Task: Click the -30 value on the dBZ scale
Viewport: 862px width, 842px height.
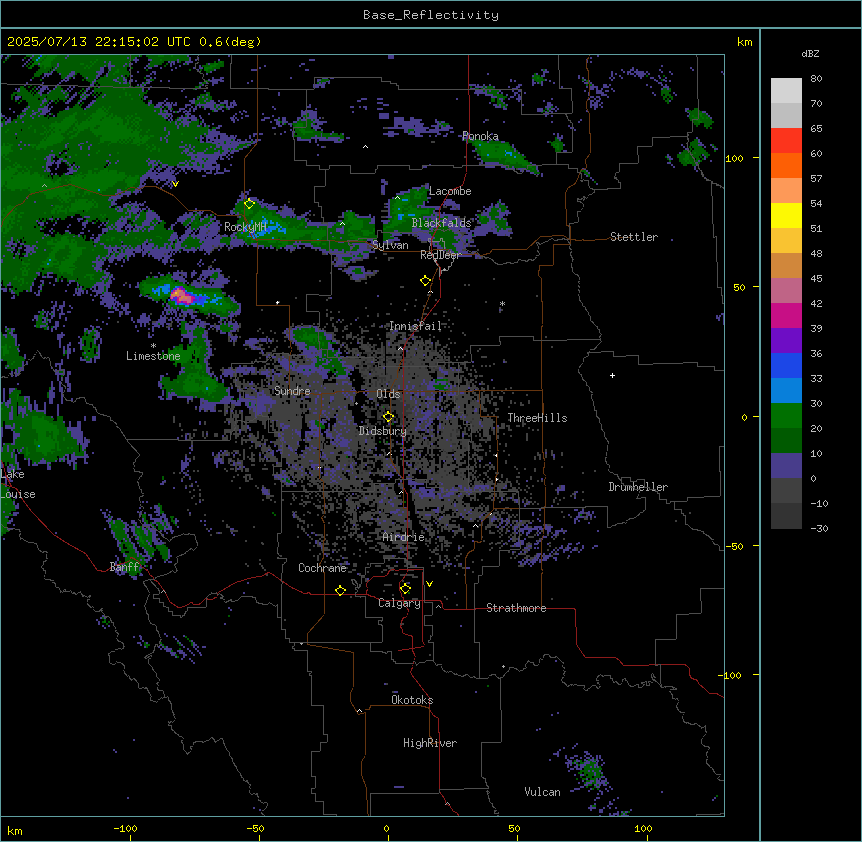Action: click(819, 528)
